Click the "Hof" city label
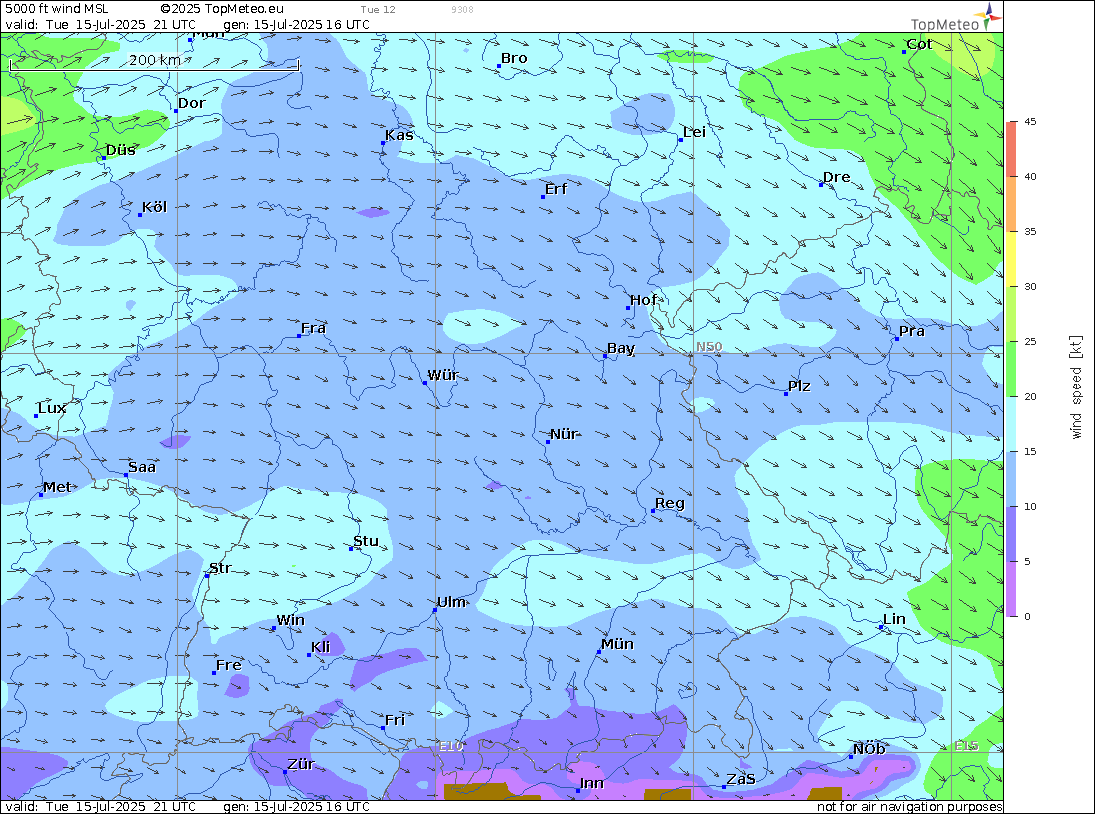This screenshot has width=1095, height=814. pyautogui.click(x=644, y=300)
